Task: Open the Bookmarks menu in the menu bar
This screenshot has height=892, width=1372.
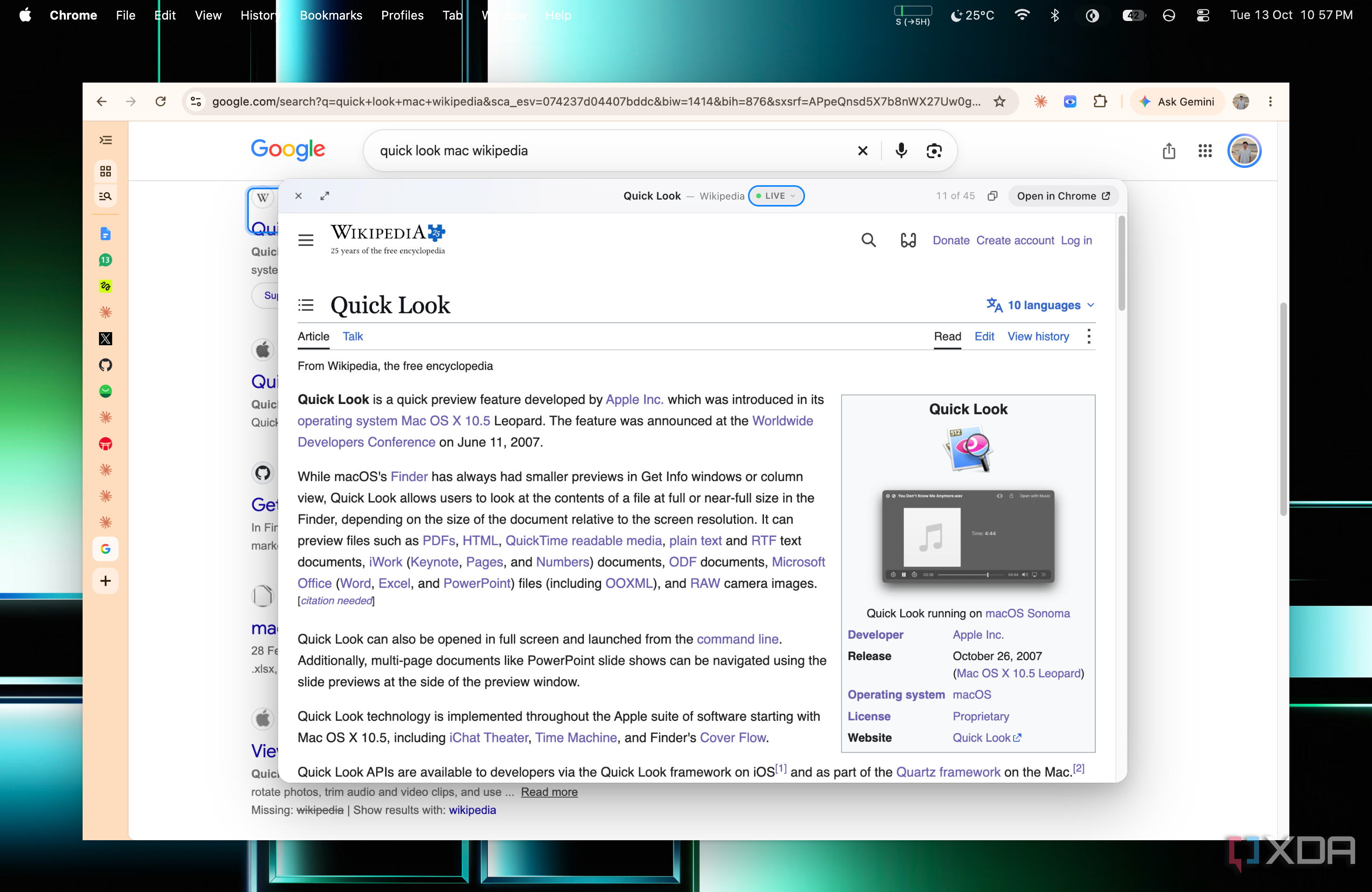Action: pos(331,15)
